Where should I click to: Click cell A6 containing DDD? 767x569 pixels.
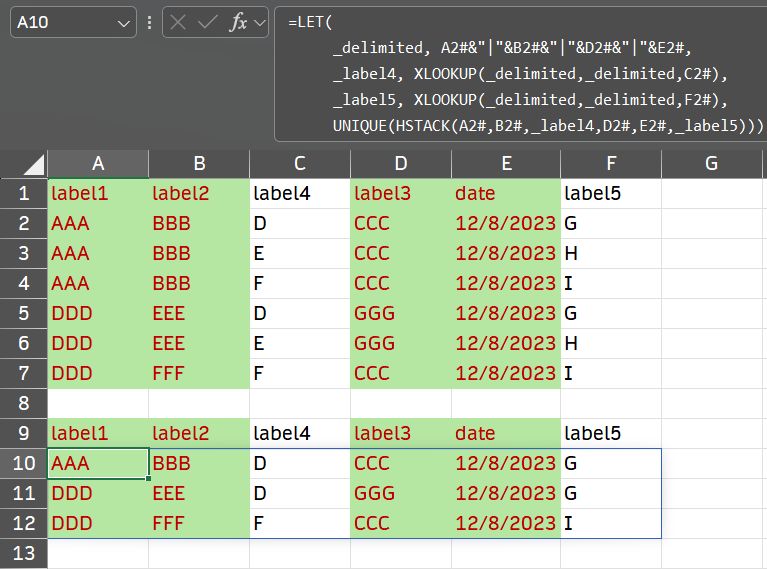(x=98, y=343)
